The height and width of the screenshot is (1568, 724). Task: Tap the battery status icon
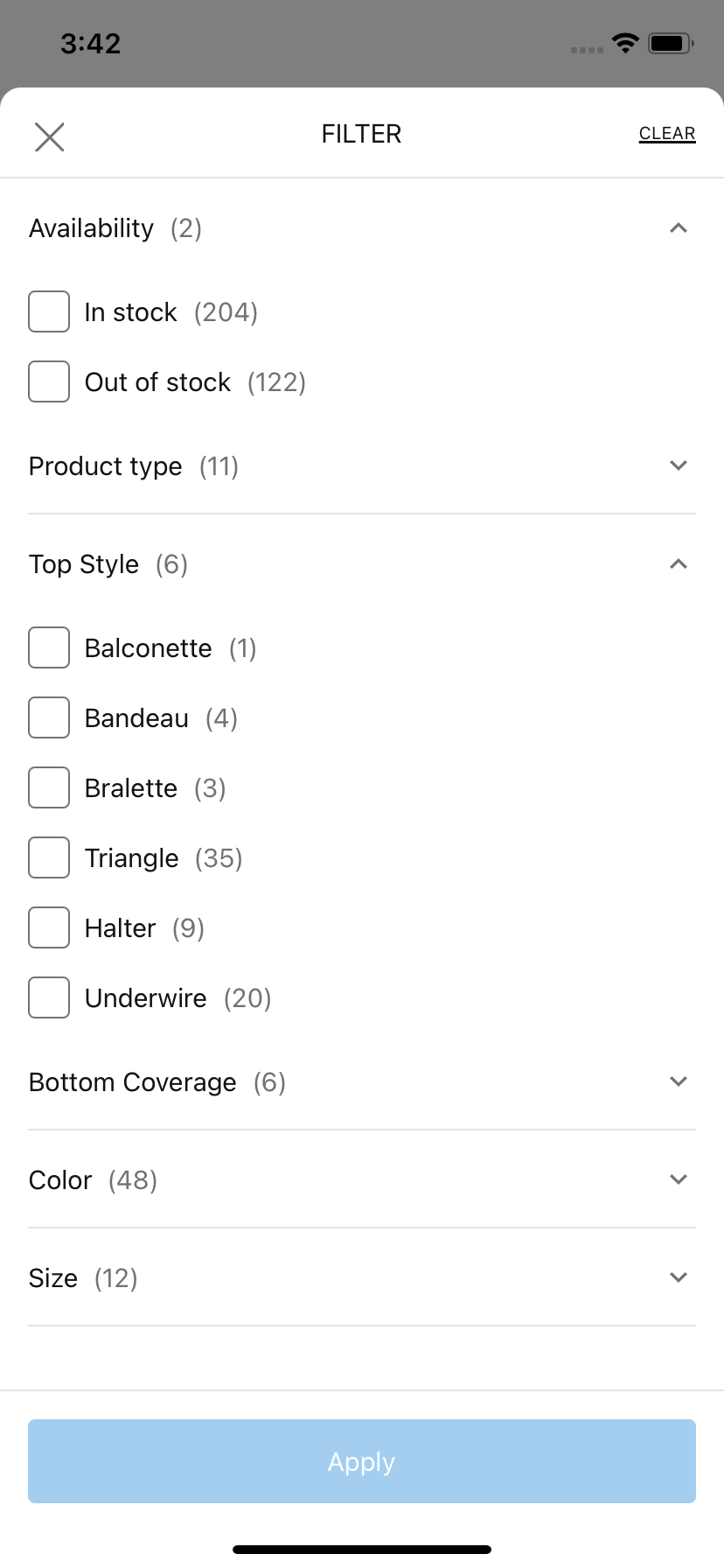[671, 43]
